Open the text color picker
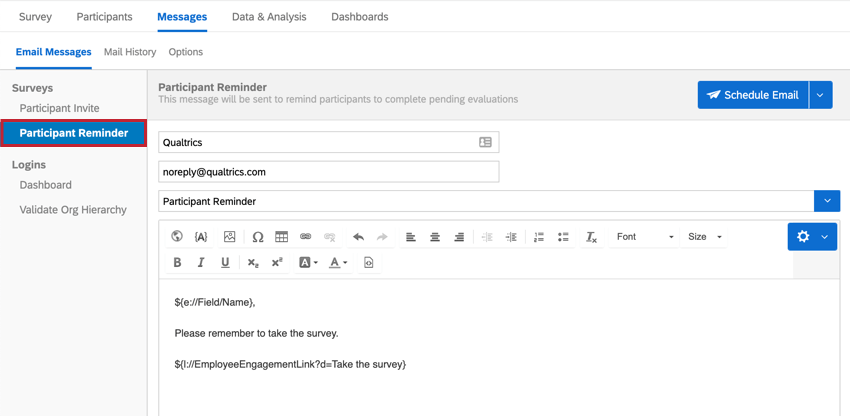Screen dimensions: 850x416 (339, 263)
